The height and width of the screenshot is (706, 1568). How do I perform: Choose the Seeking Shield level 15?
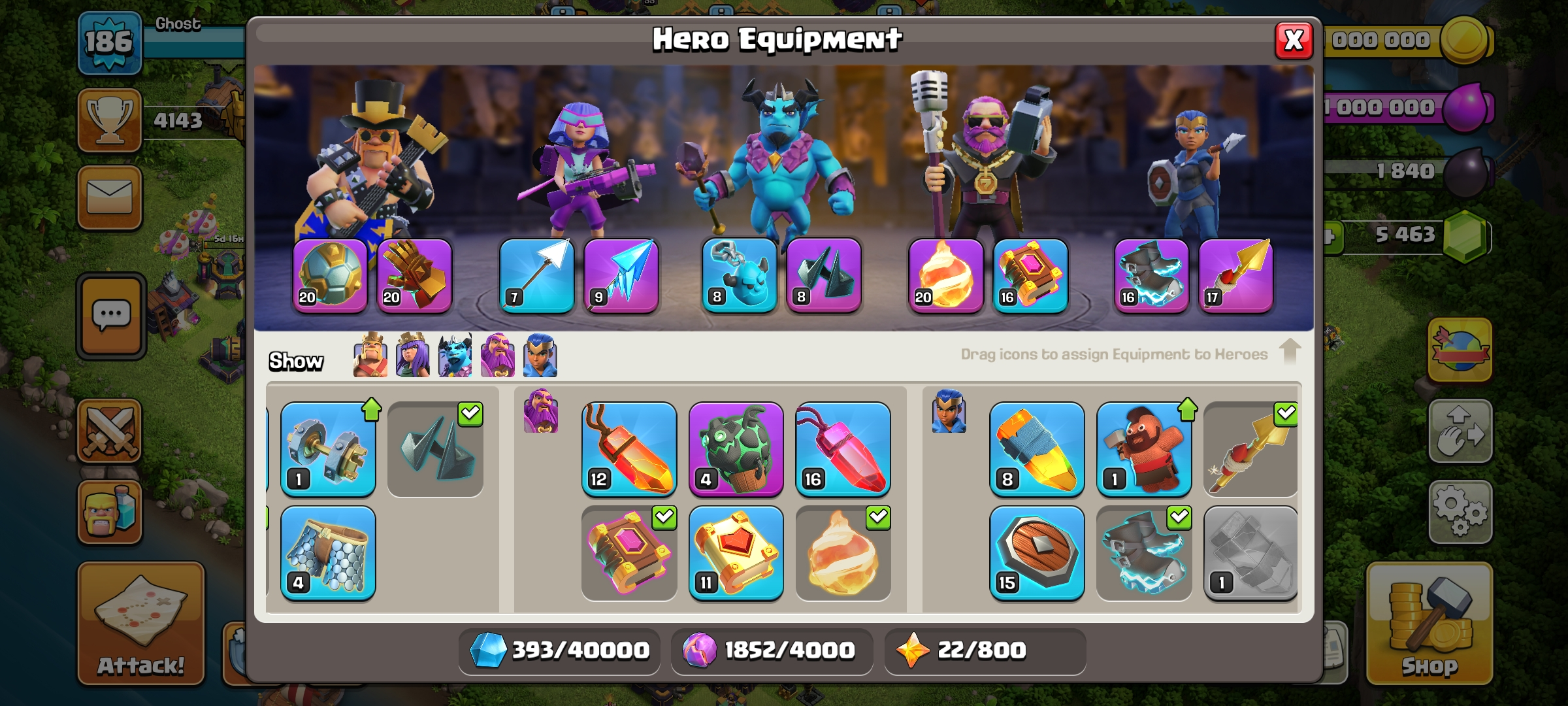click(1037, 553)
